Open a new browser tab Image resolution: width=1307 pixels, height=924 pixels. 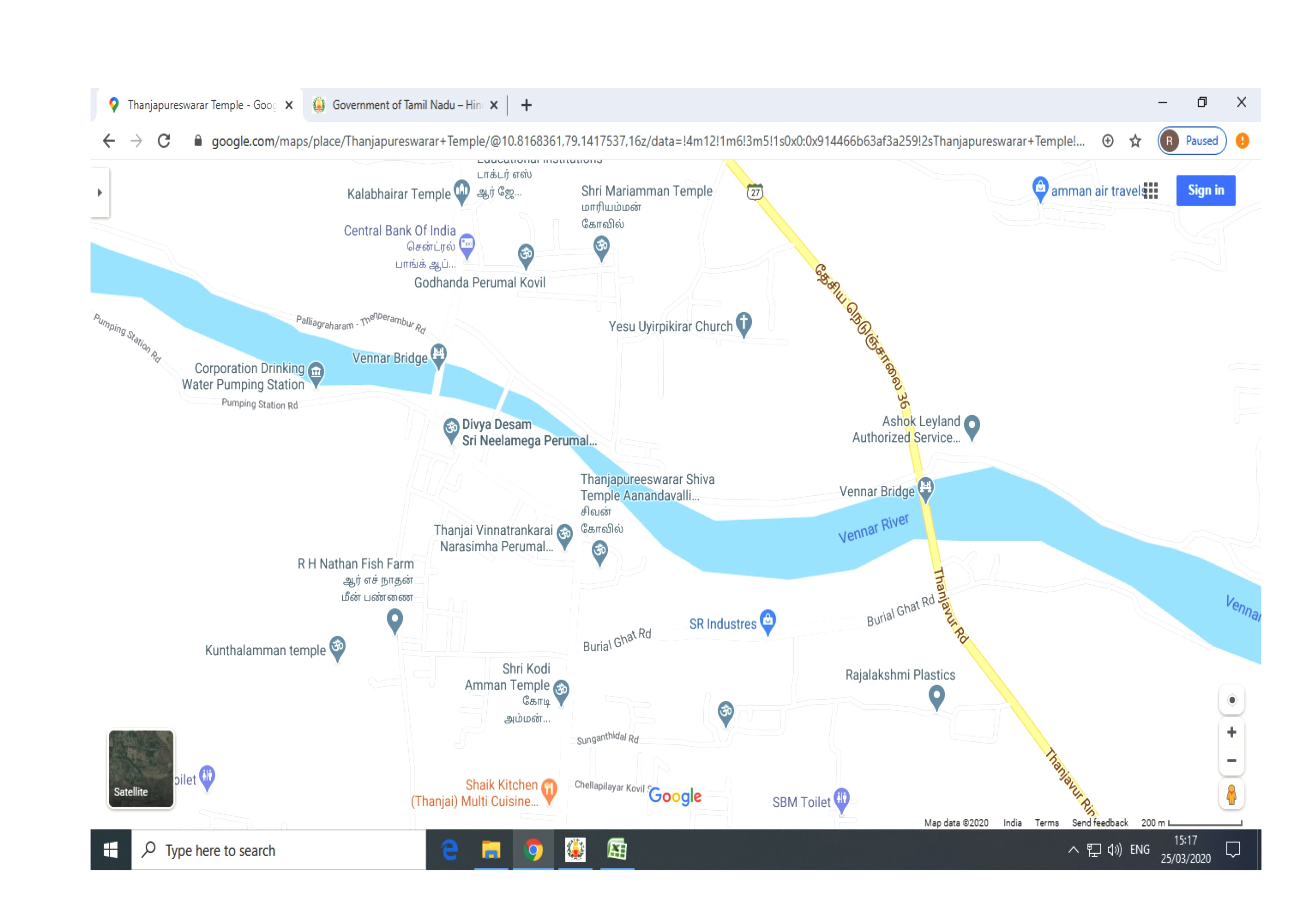click(526, 105)
